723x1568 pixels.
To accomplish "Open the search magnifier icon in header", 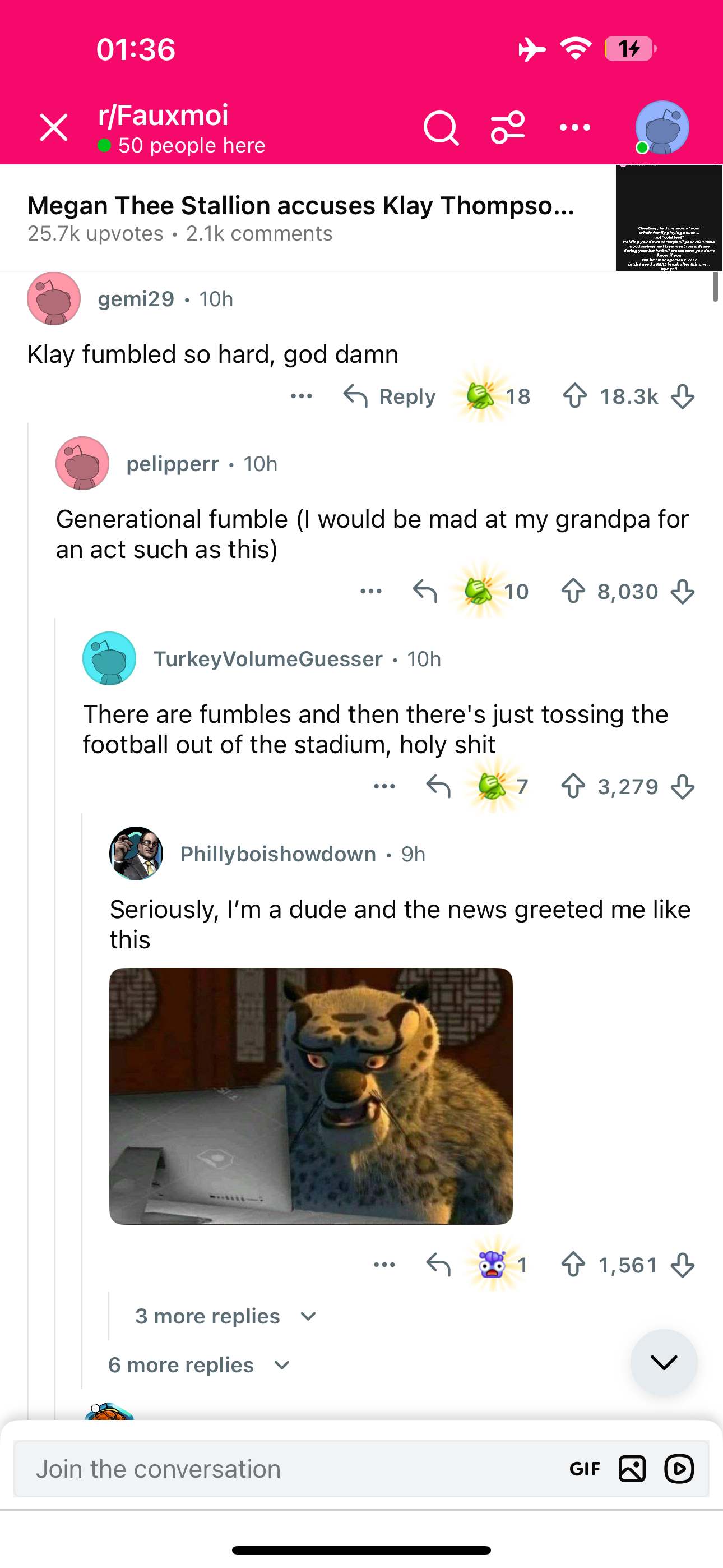I will [441, 128].
